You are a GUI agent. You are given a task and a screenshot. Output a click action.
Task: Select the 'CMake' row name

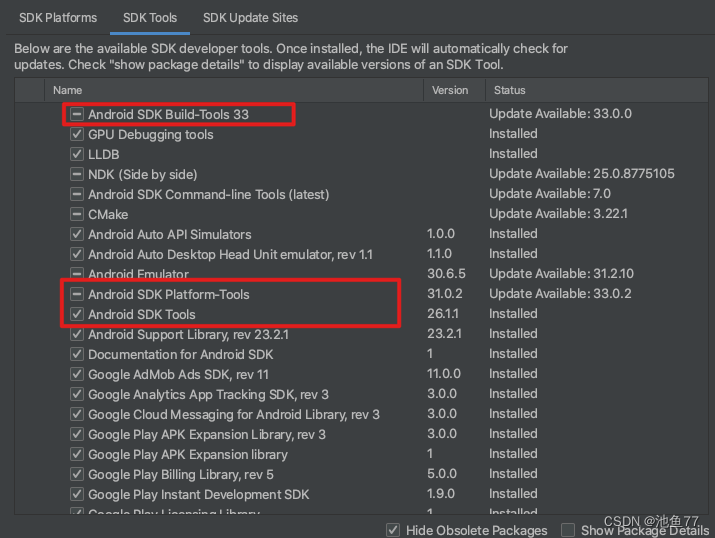point(108,215)
